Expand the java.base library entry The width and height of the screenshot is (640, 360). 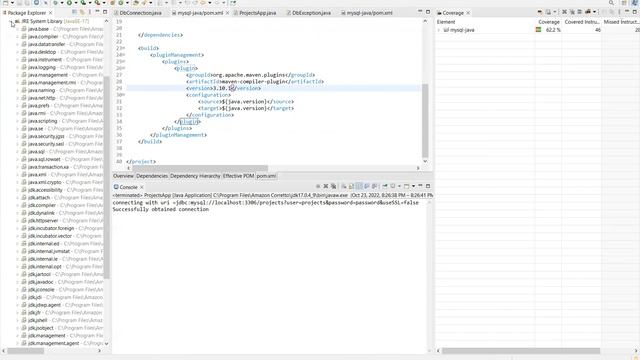pos(18,29)
